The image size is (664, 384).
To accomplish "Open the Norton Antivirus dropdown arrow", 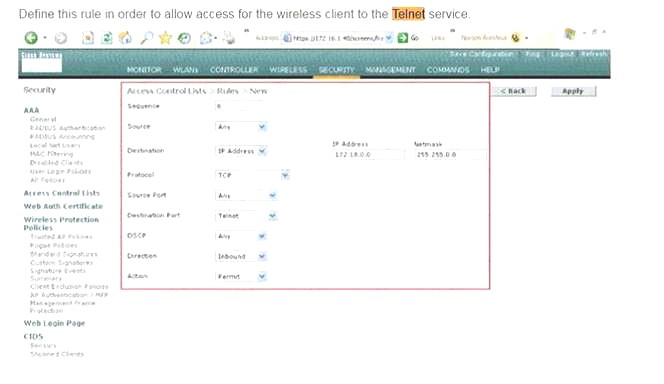I will coord(526,38).
